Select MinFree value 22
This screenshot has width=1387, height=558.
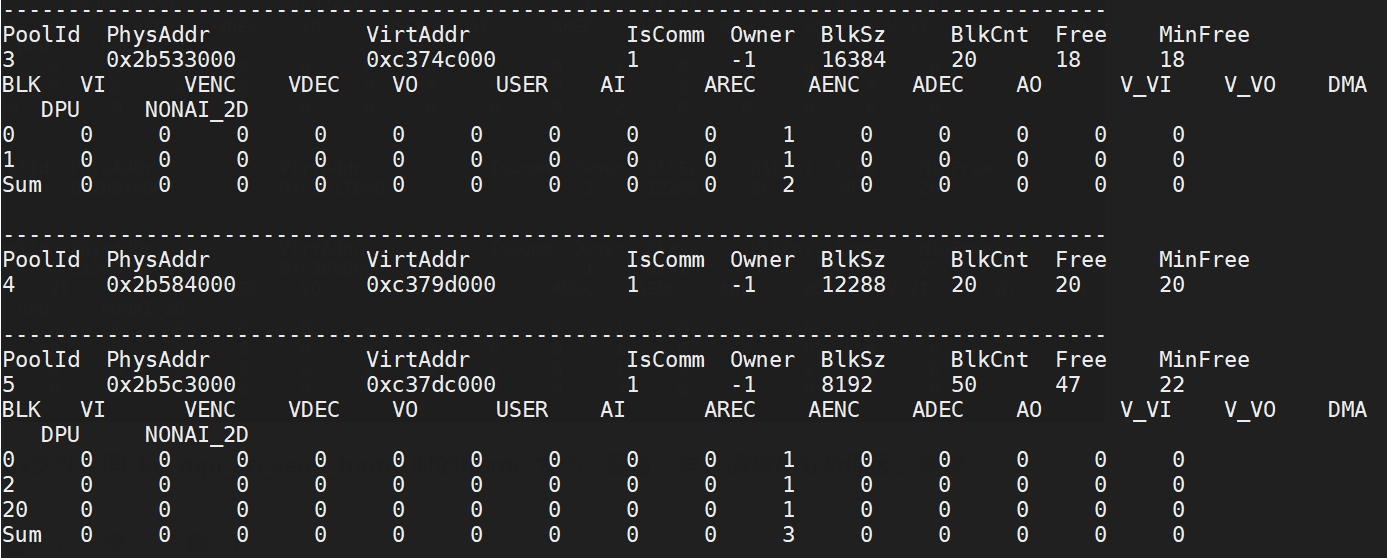(1172, 385)
